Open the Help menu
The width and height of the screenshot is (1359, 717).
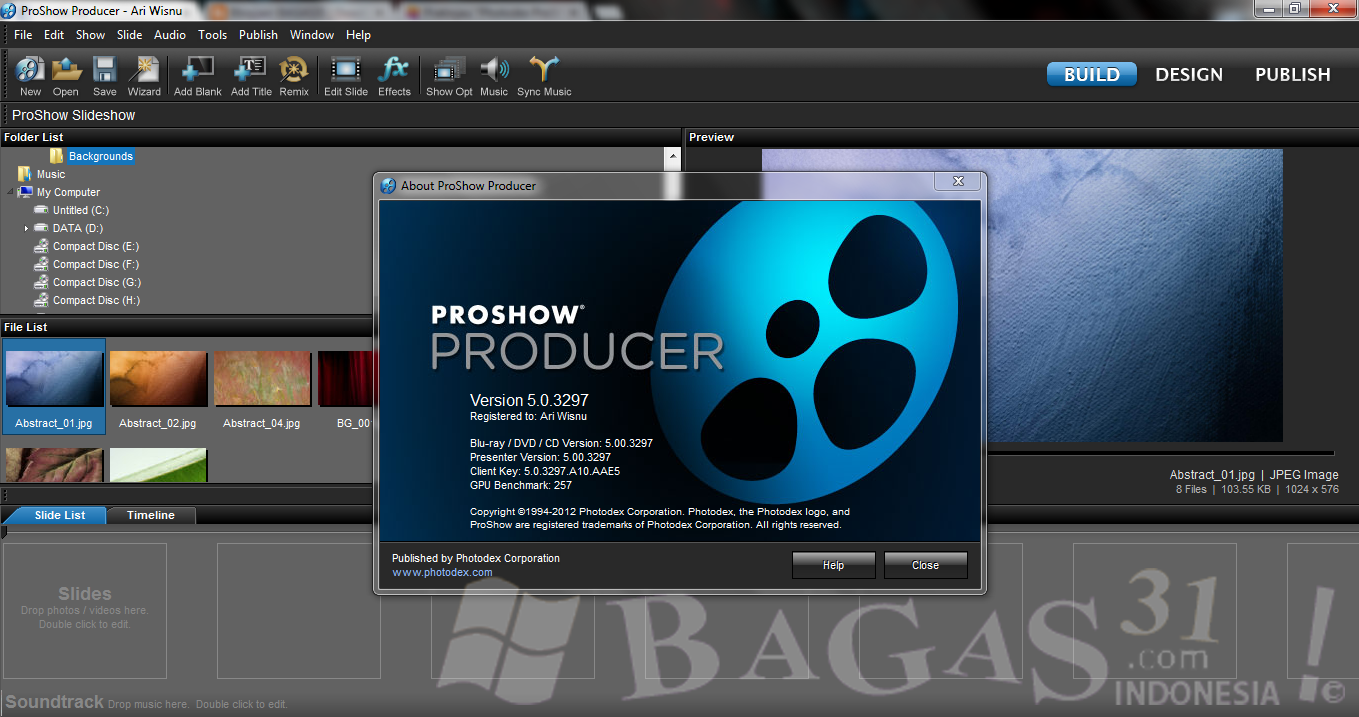pos(358,34)
